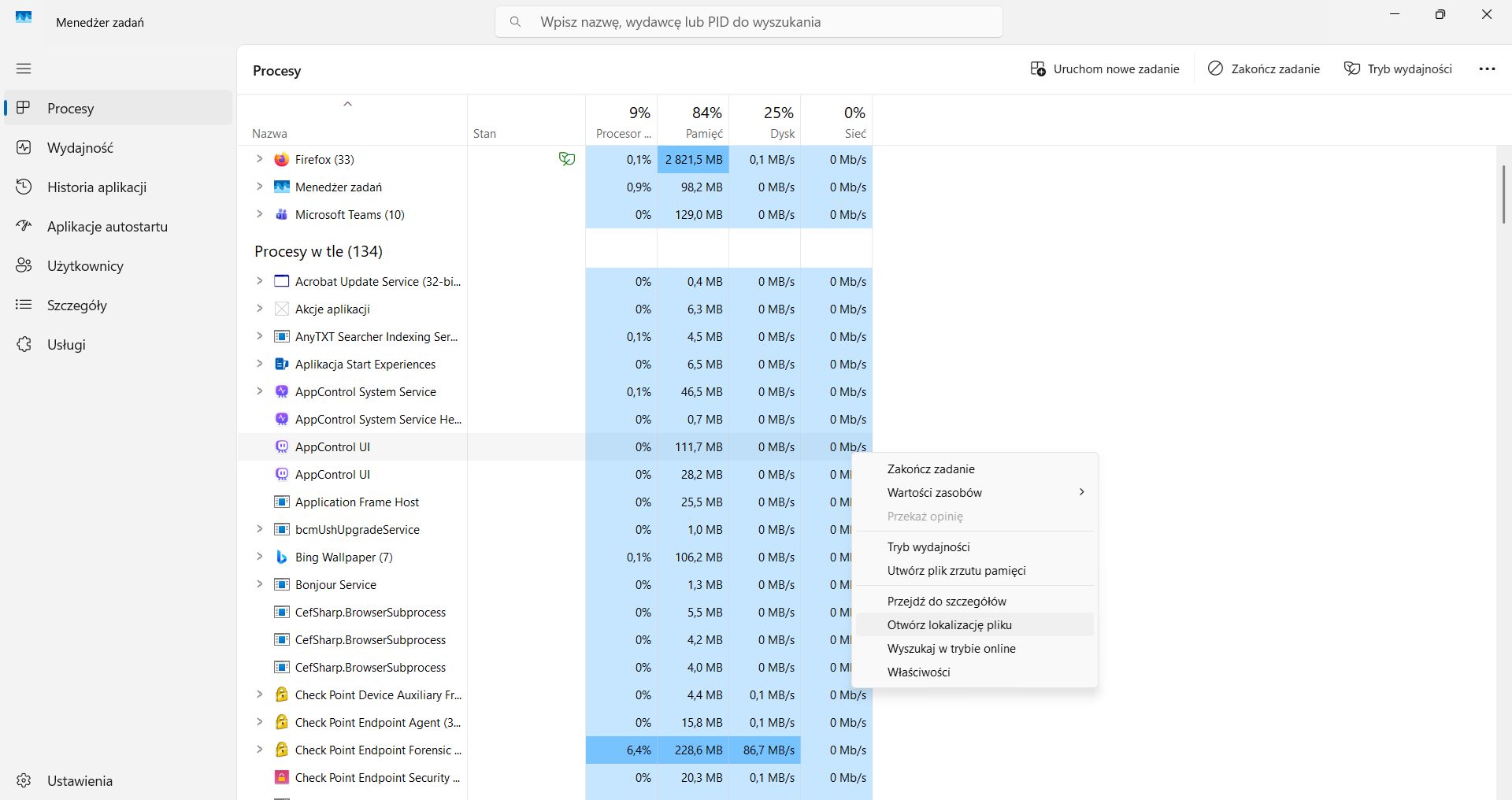The height and width of the screenshot is (800, 1512).
Task: Expand Microsoft Teams (10) group
Action: [259, 214]
